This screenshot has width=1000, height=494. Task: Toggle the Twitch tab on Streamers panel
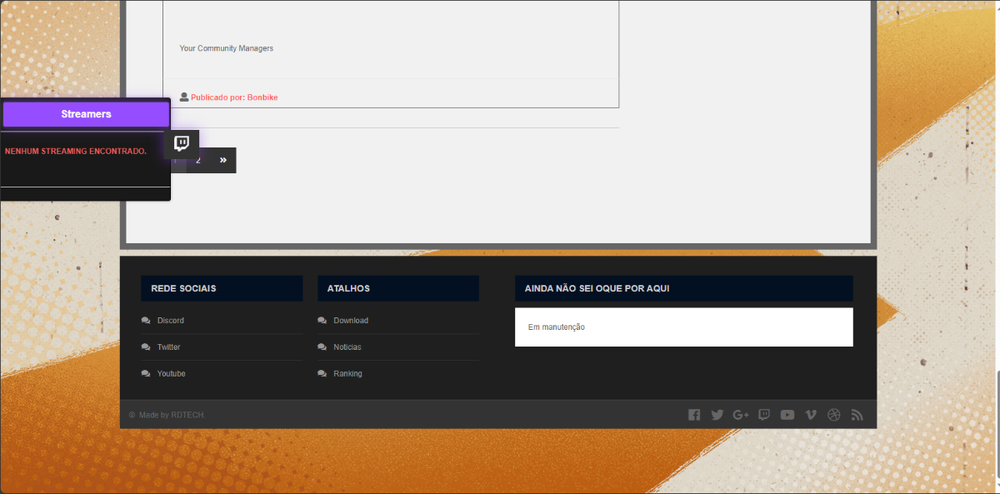181,144
